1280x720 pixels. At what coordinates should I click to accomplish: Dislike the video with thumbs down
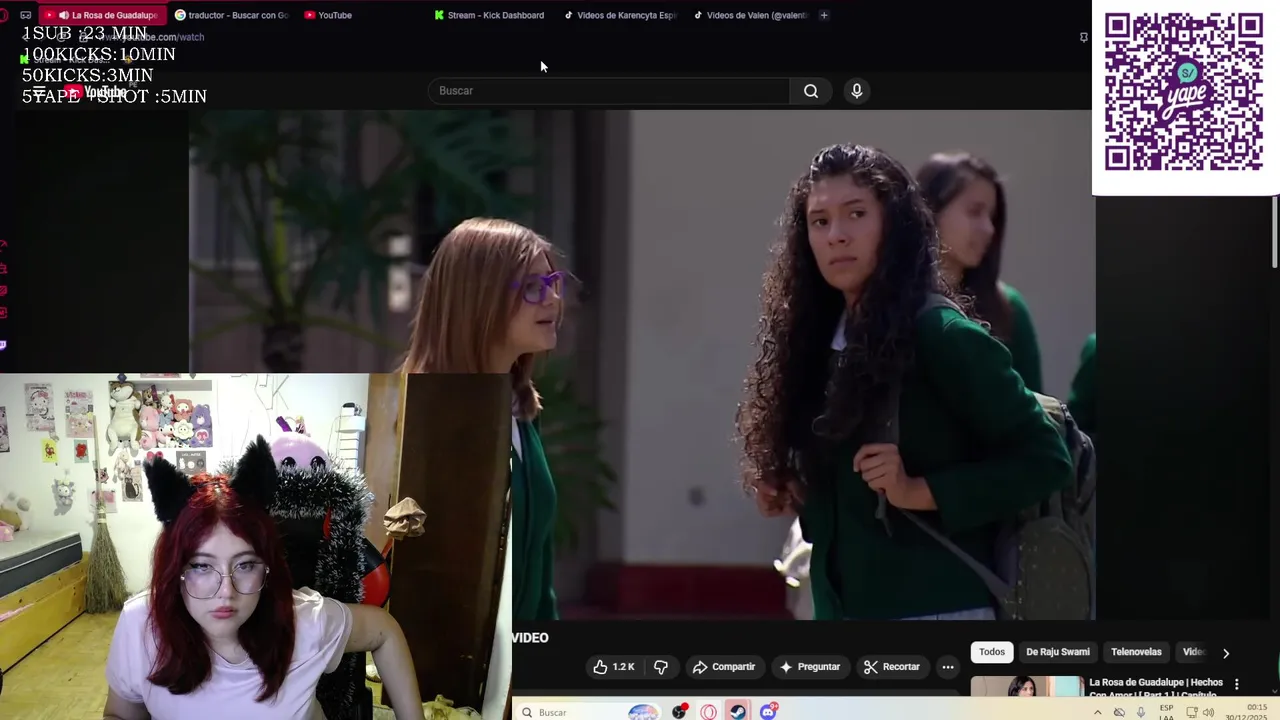[x=661, y=667]
